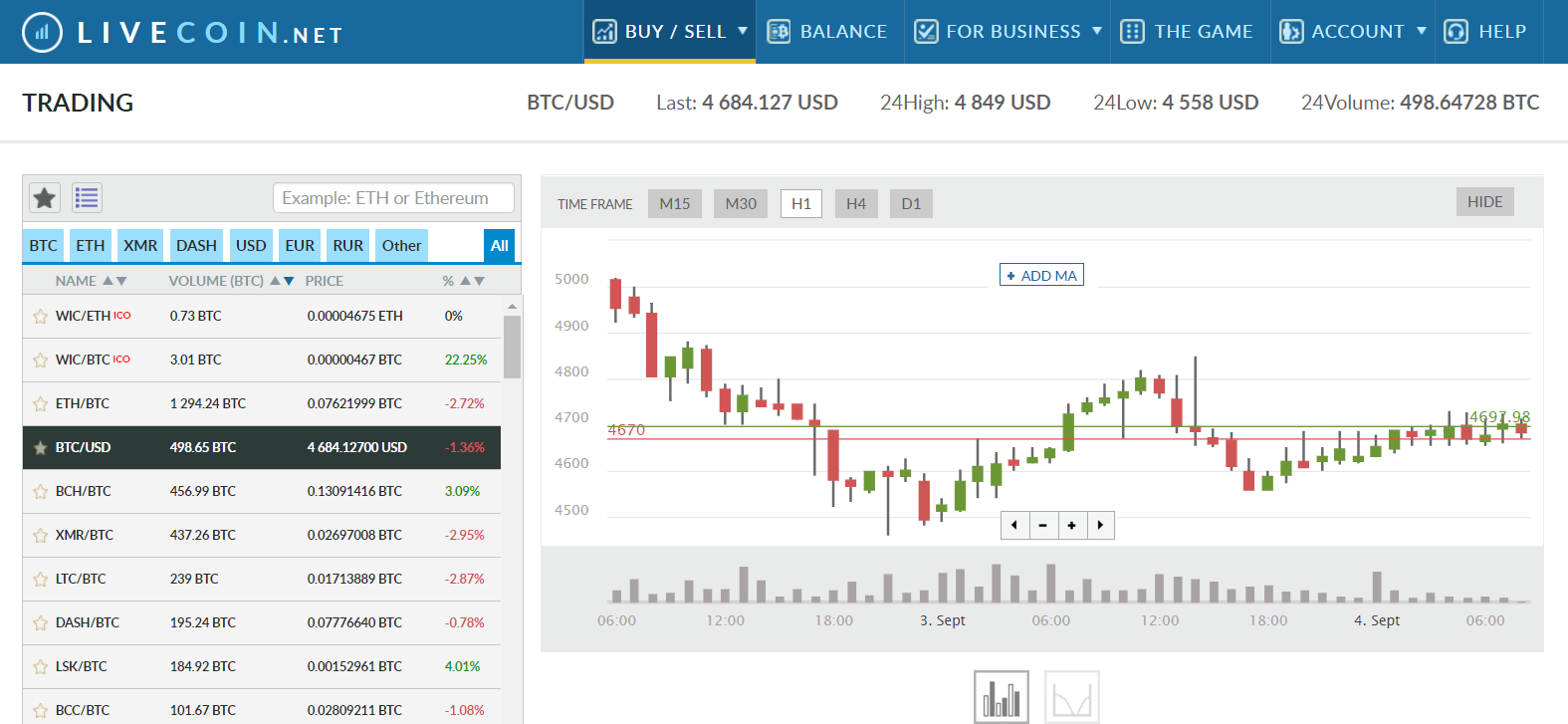
Task: Zoom in the chart with the plus button
Action: click(x=1071, y=525)
